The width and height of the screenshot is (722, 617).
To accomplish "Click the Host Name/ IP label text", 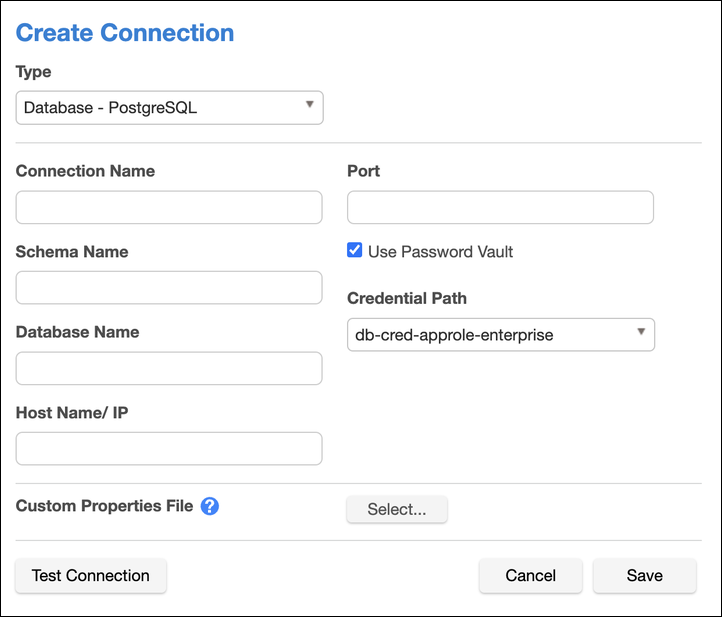I will [x=71, y=412].
